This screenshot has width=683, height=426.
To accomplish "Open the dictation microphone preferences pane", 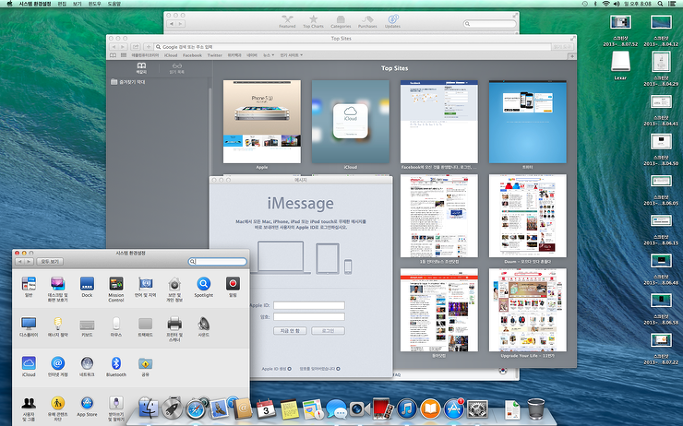I will click(x=116, y=408).
